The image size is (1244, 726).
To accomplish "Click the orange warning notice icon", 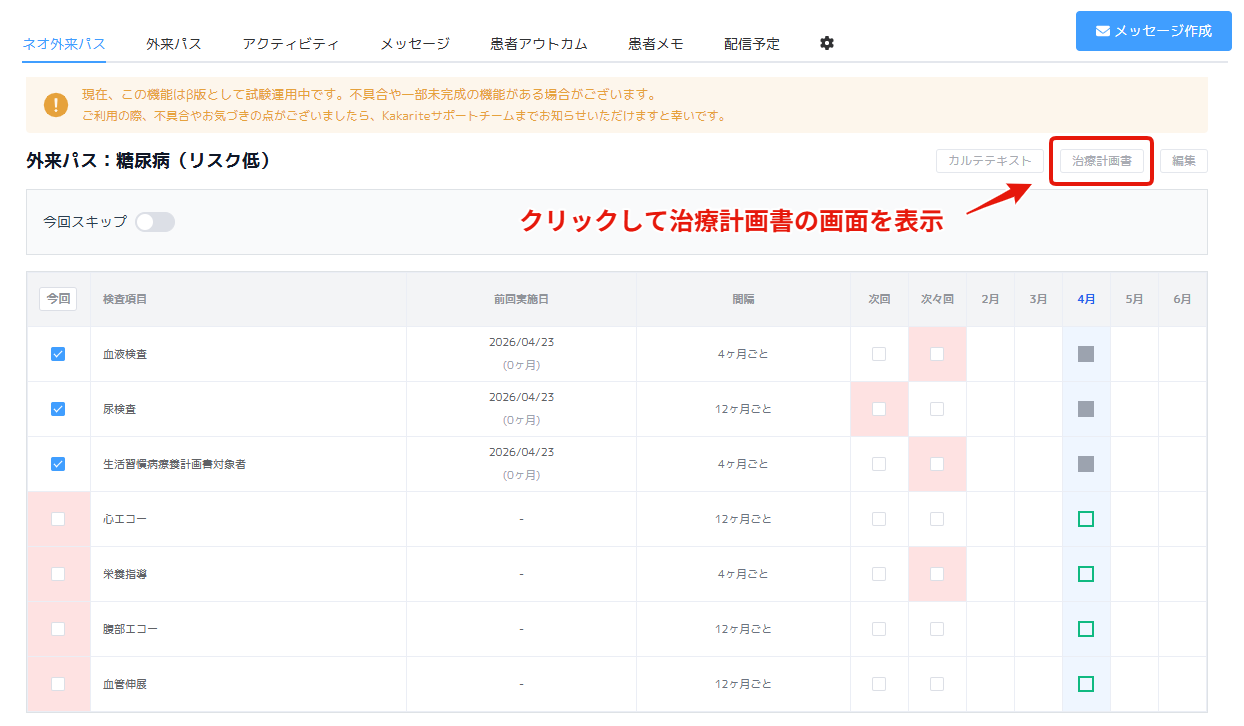I will coord(56,105).
